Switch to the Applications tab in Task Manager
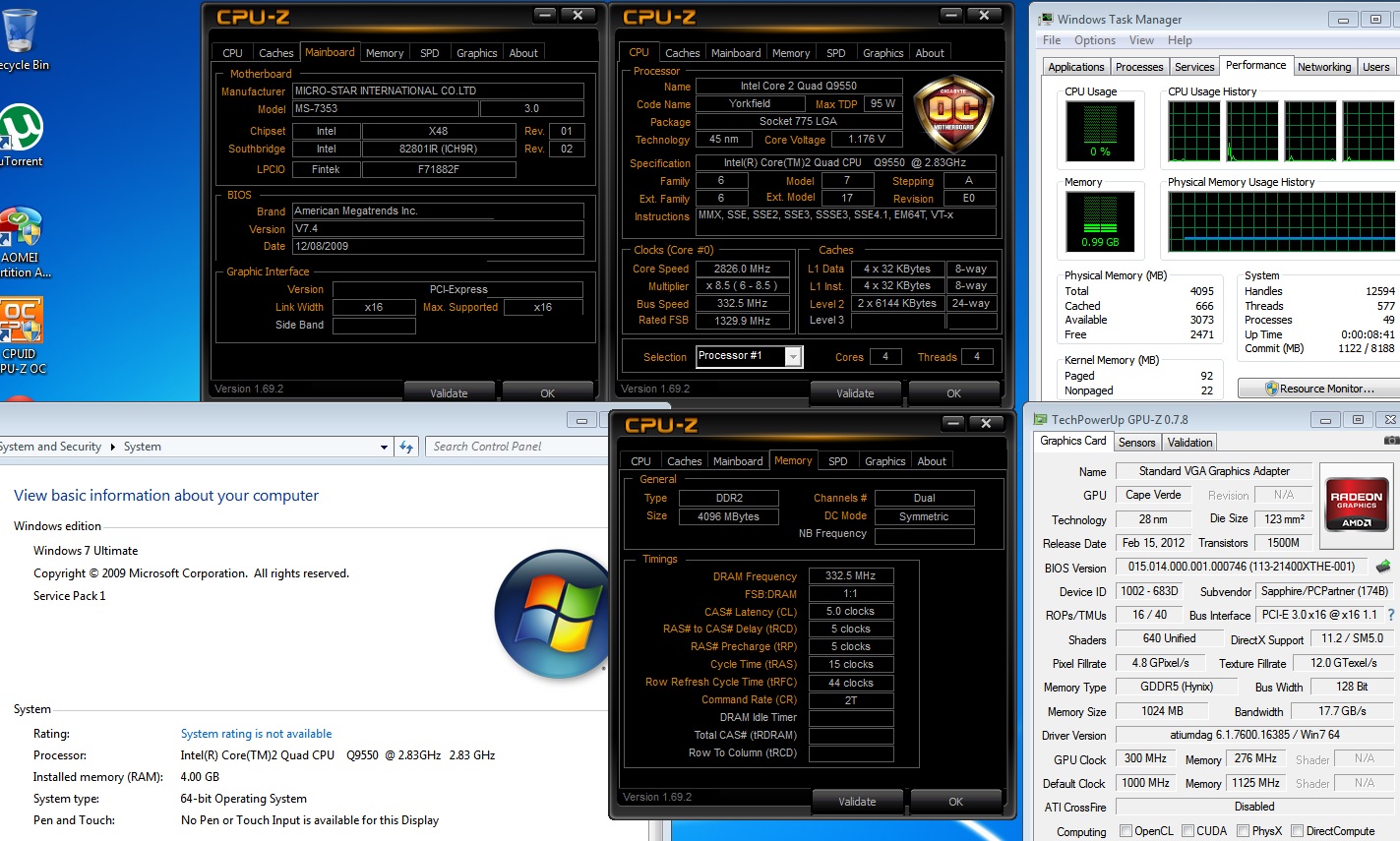This screenshot has height=841, width=1400. [x=1076, y=67]
